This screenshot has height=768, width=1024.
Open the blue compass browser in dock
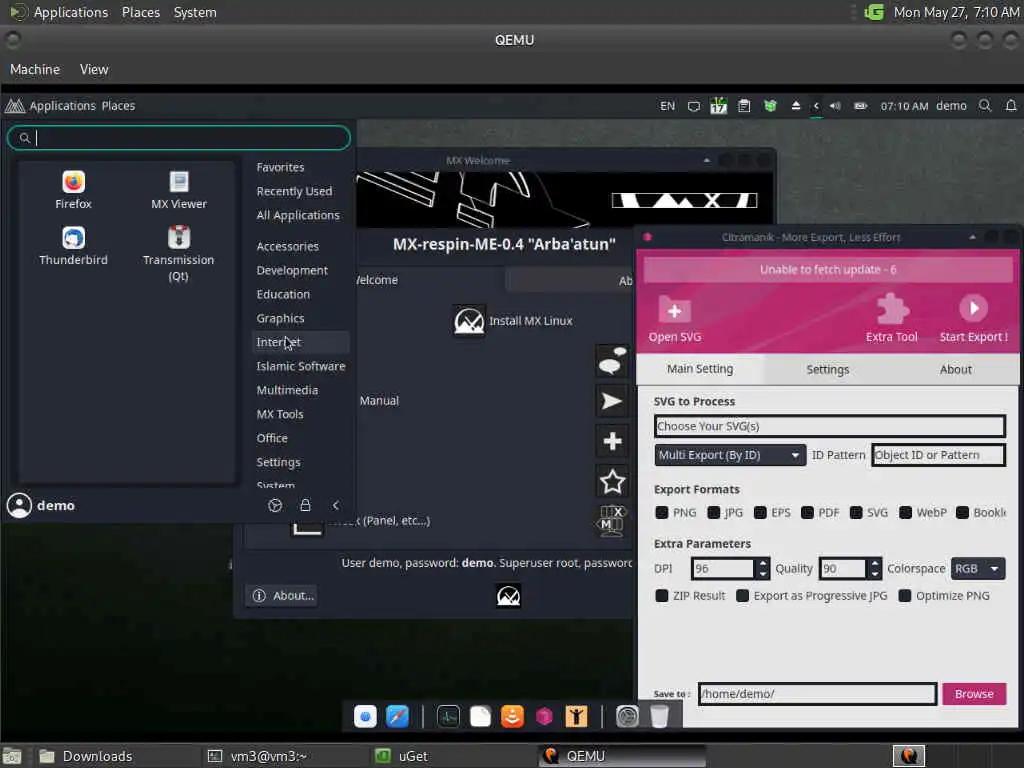click(x=397, y=716)
